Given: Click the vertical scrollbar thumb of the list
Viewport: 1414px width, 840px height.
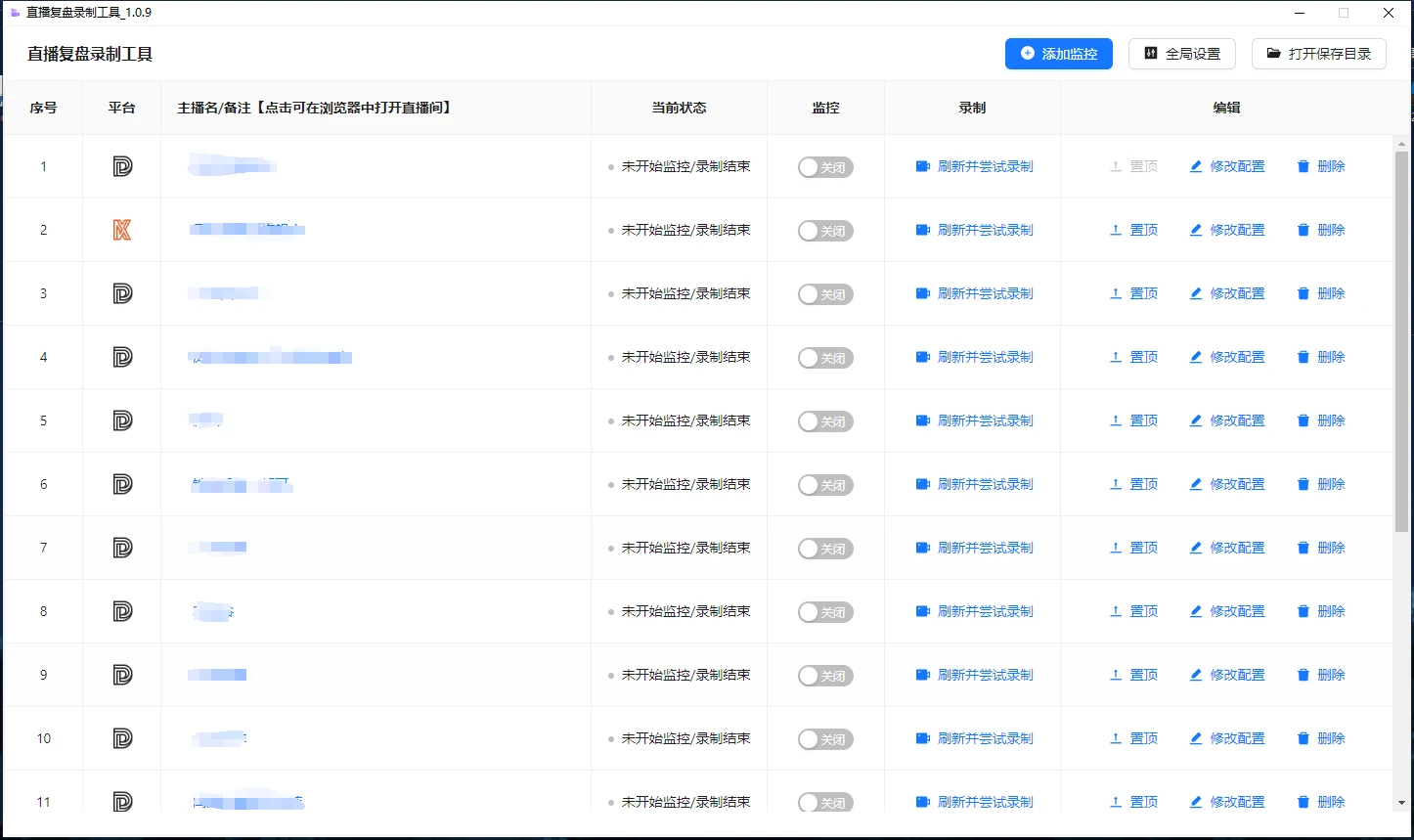Looking at the screenshot, I should (1402, 342).
